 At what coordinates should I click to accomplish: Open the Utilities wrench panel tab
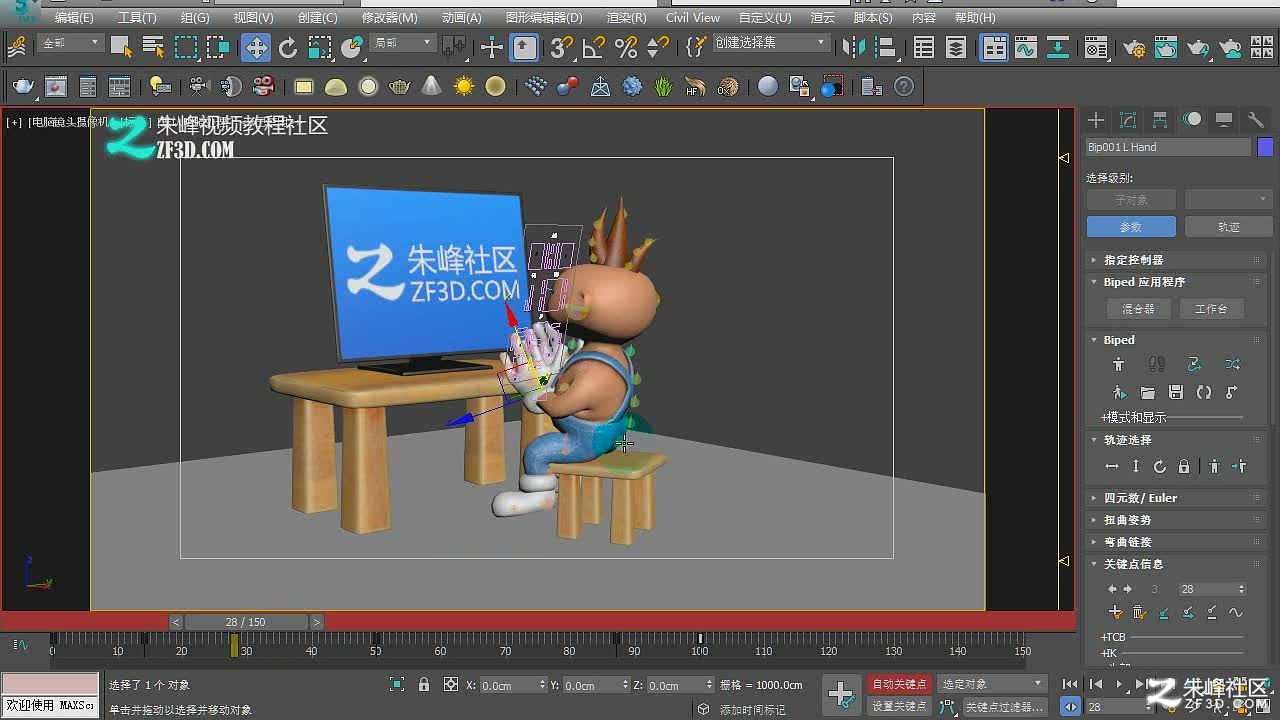point(1256,120)
